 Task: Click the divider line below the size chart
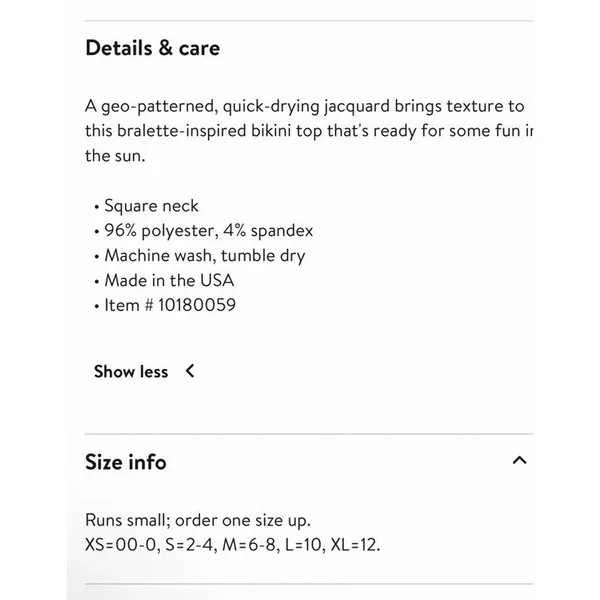(309, 584)
